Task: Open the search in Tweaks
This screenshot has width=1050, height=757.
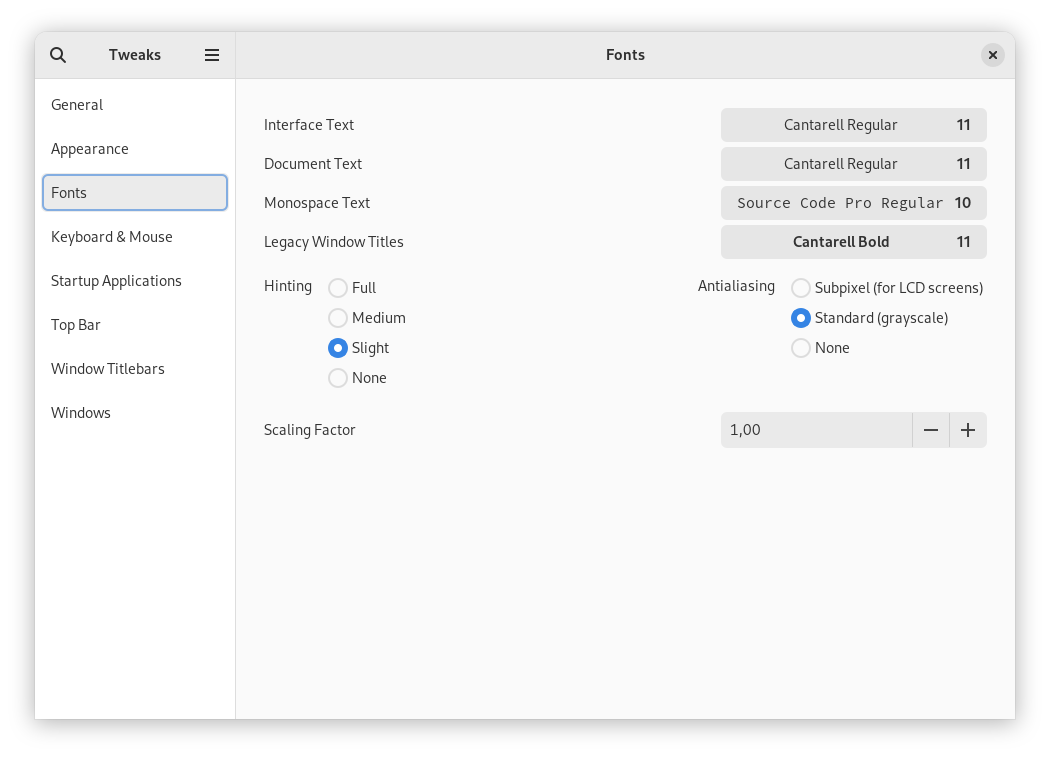Action: click(58, 55)
